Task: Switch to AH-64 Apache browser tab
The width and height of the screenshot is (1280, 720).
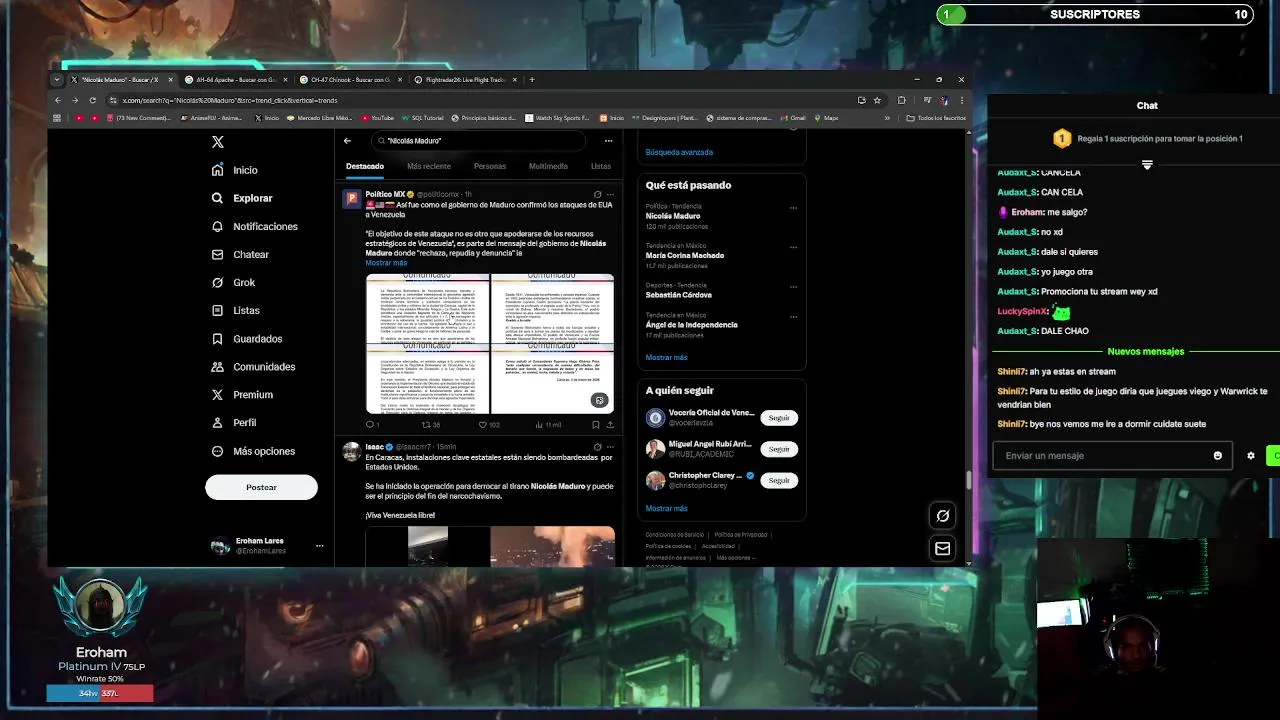Action: coord(236,79)
